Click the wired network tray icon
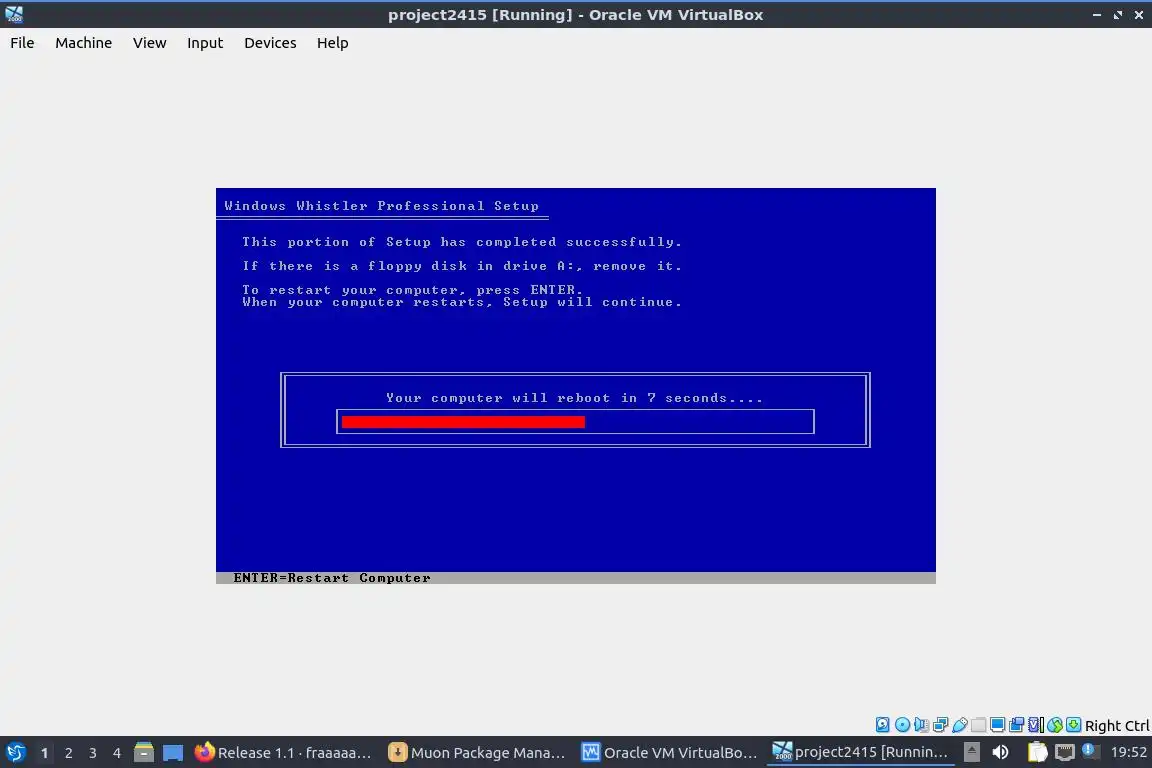Screen dimensions: 1152x768 1065,752
